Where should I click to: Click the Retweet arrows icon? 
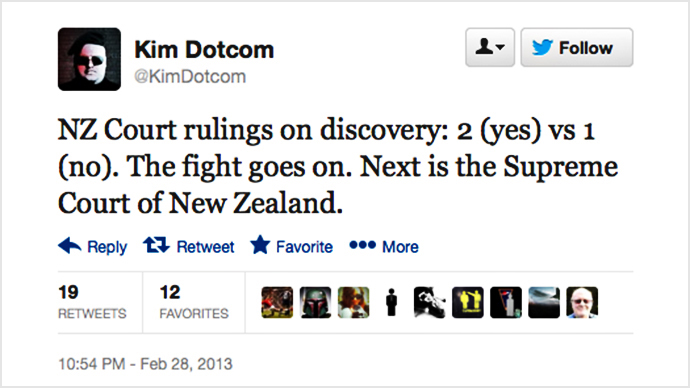coord(156,245)
